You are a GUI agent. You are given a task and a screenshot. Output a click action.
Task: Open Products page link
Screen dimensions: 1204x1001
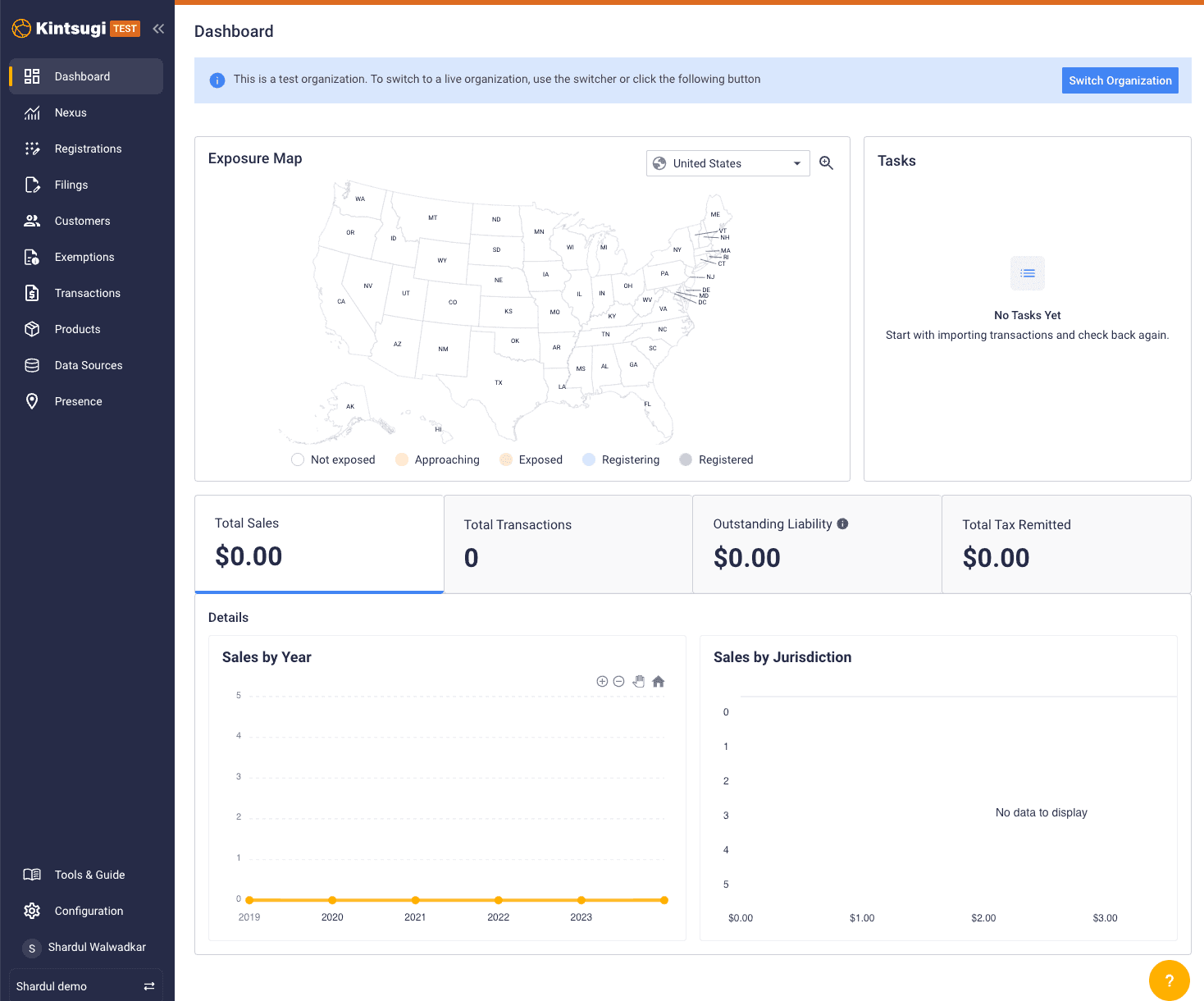click(86, 329)
